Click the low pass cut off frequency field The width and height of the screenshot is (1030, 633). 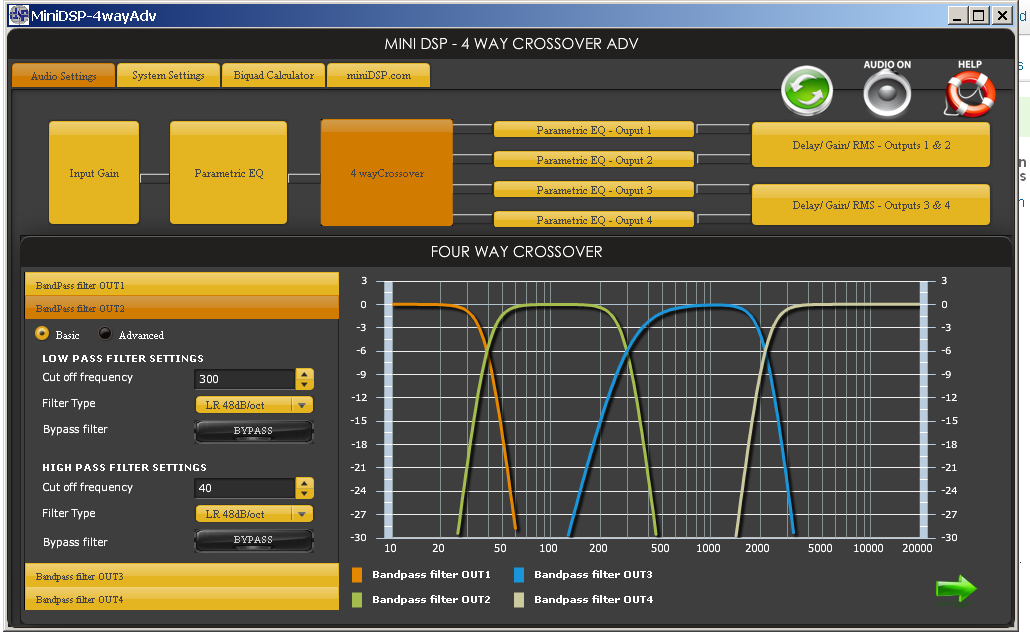245,379
